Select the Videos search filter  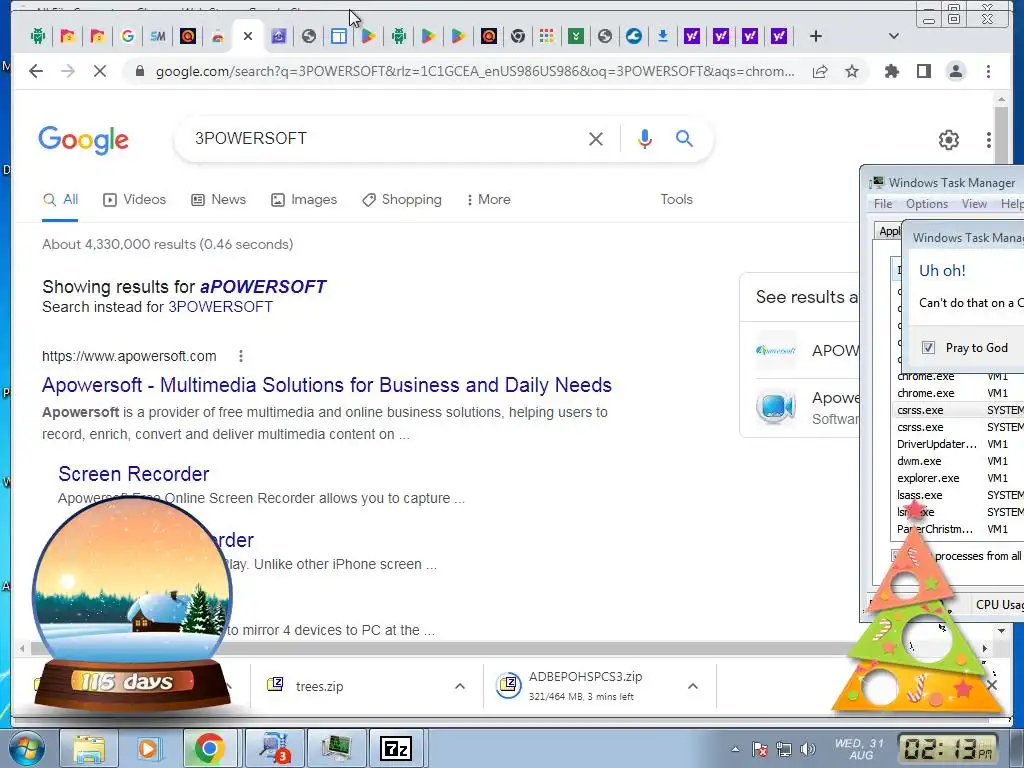(135, 200)
